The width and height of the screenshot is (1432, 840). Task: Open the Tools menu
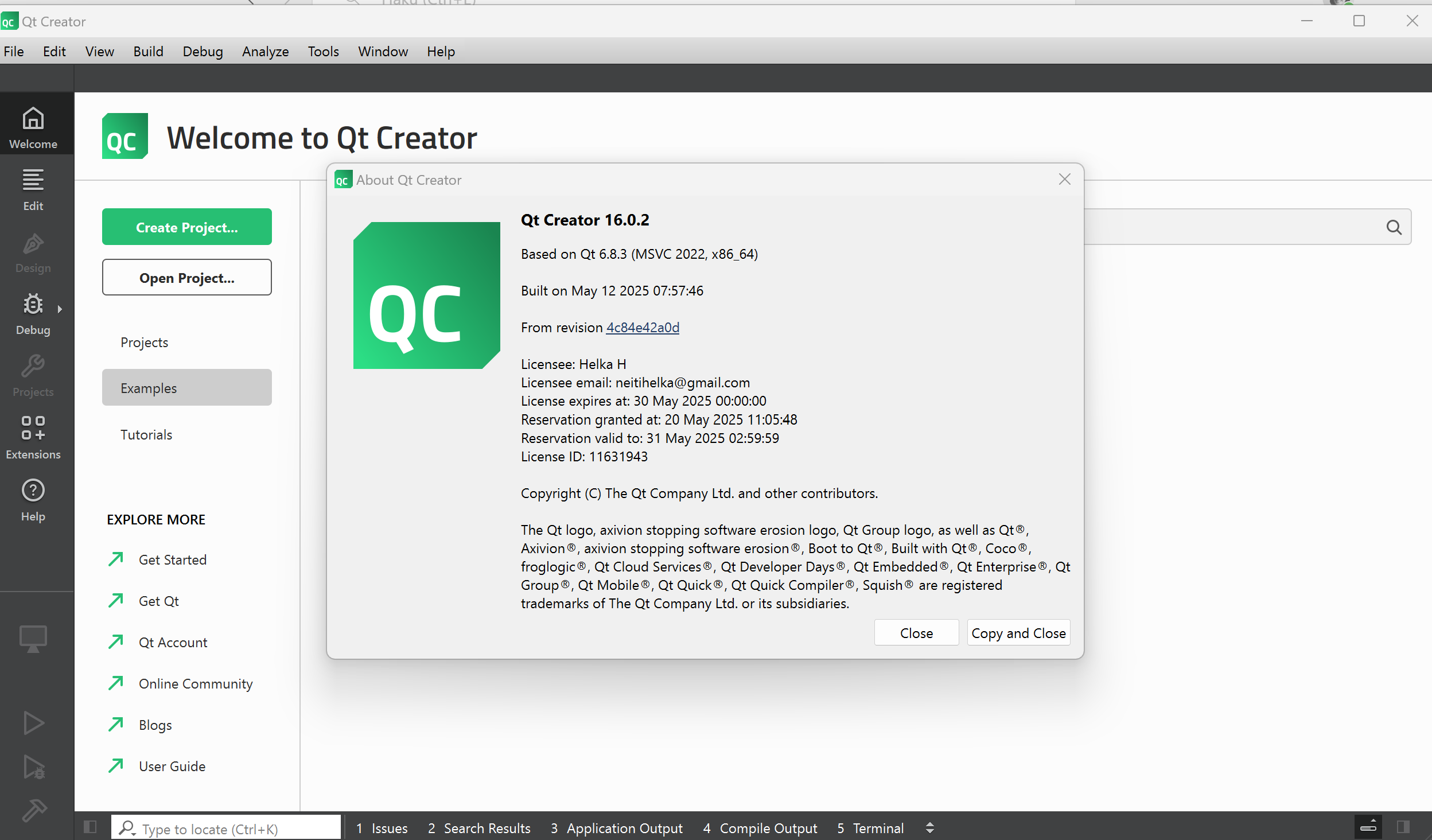(x=324, y=52)
